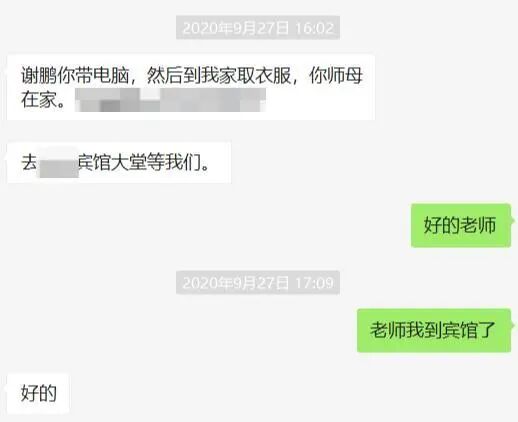Click the tail pointer of 老师我到宾馆了 bubble
The image size is (518, 422).
click(514, 325)
